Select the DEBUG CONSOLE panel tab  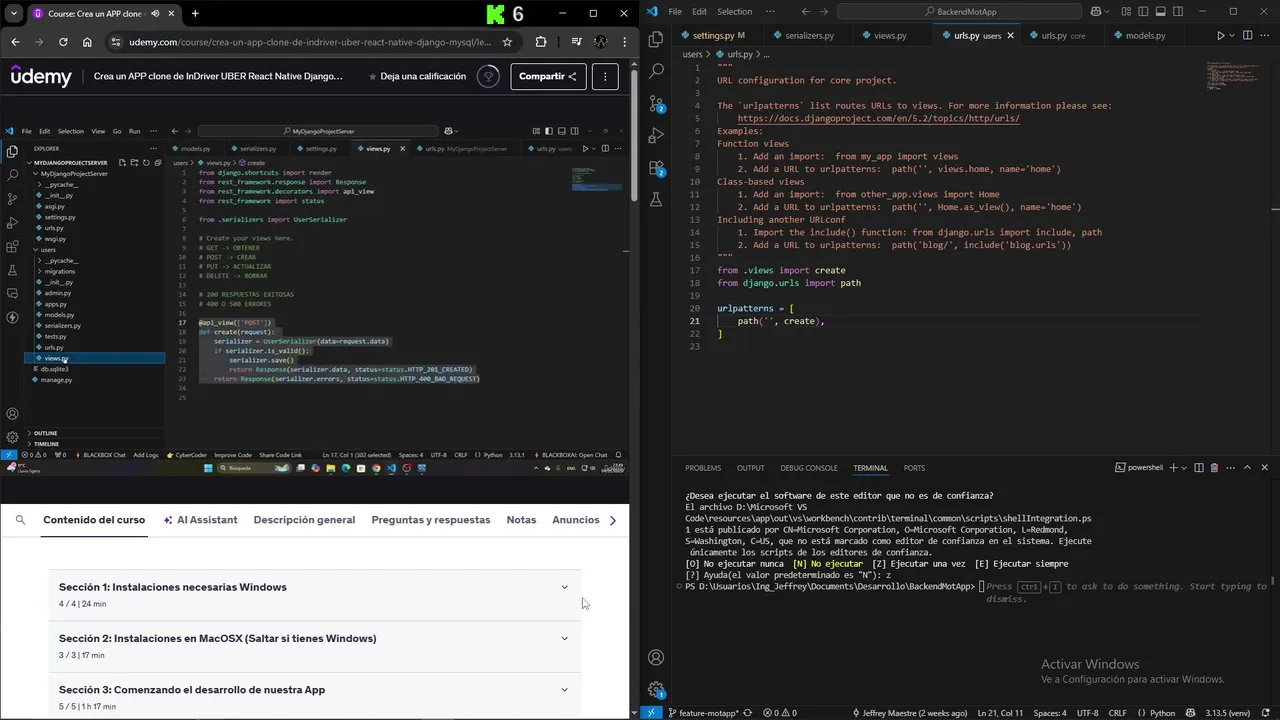tap(809, 468)
